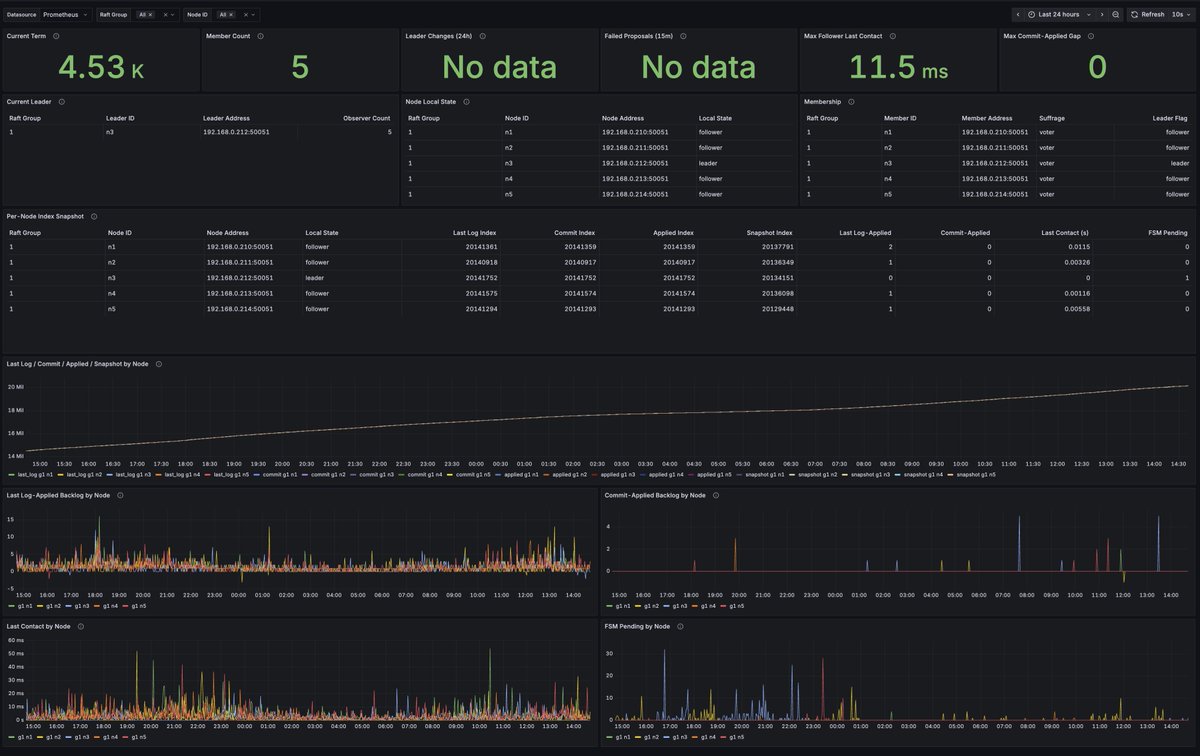The width and height of the screenshot is (1200, 756).
Task: Click the clock icon in the time picker
Action: pyautogui.click(x=1031, y=15)
